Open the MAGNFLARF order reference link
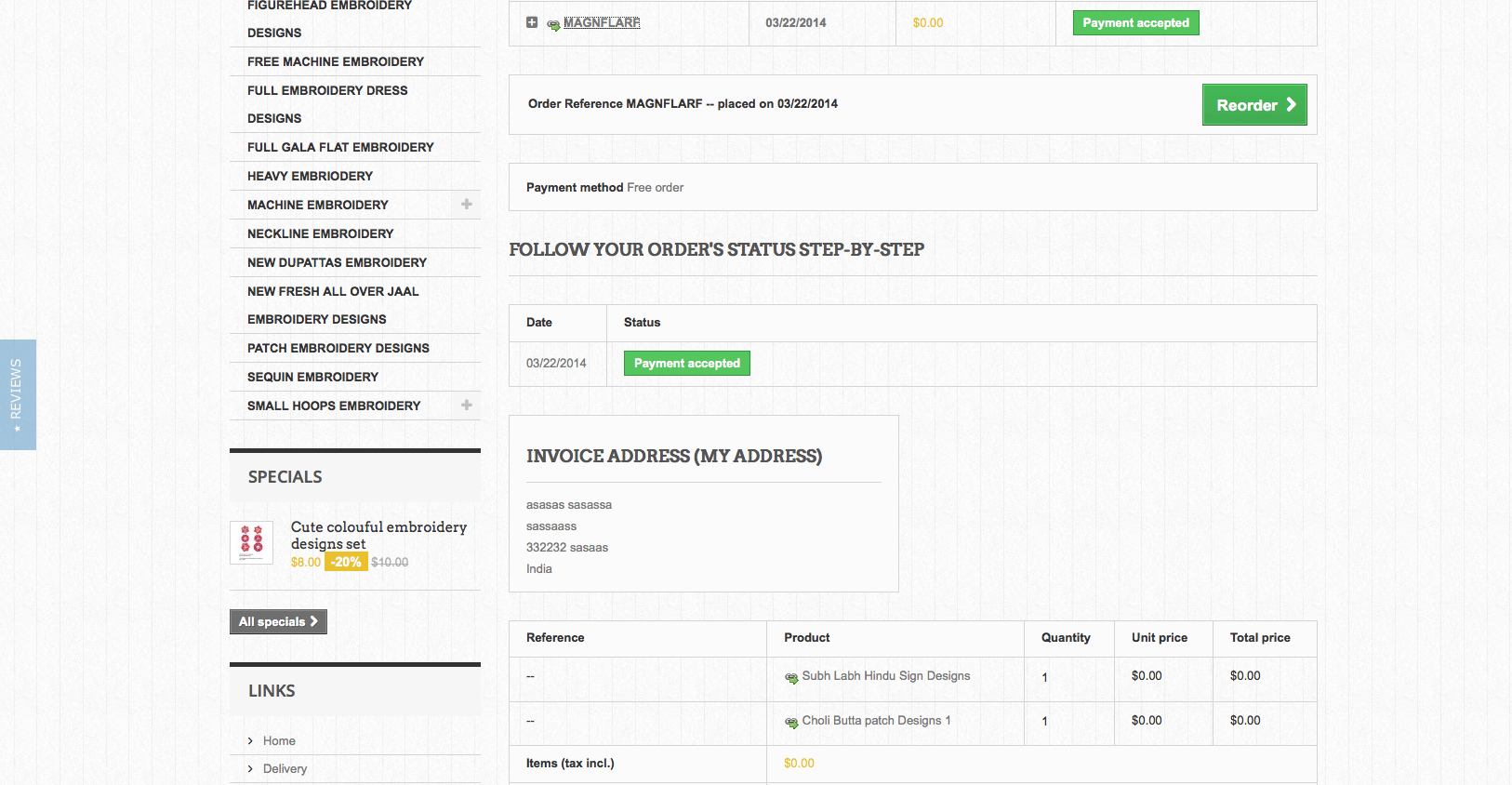Image resolution: width=1512 pixels, height=785 pixels. coord(602,22)
